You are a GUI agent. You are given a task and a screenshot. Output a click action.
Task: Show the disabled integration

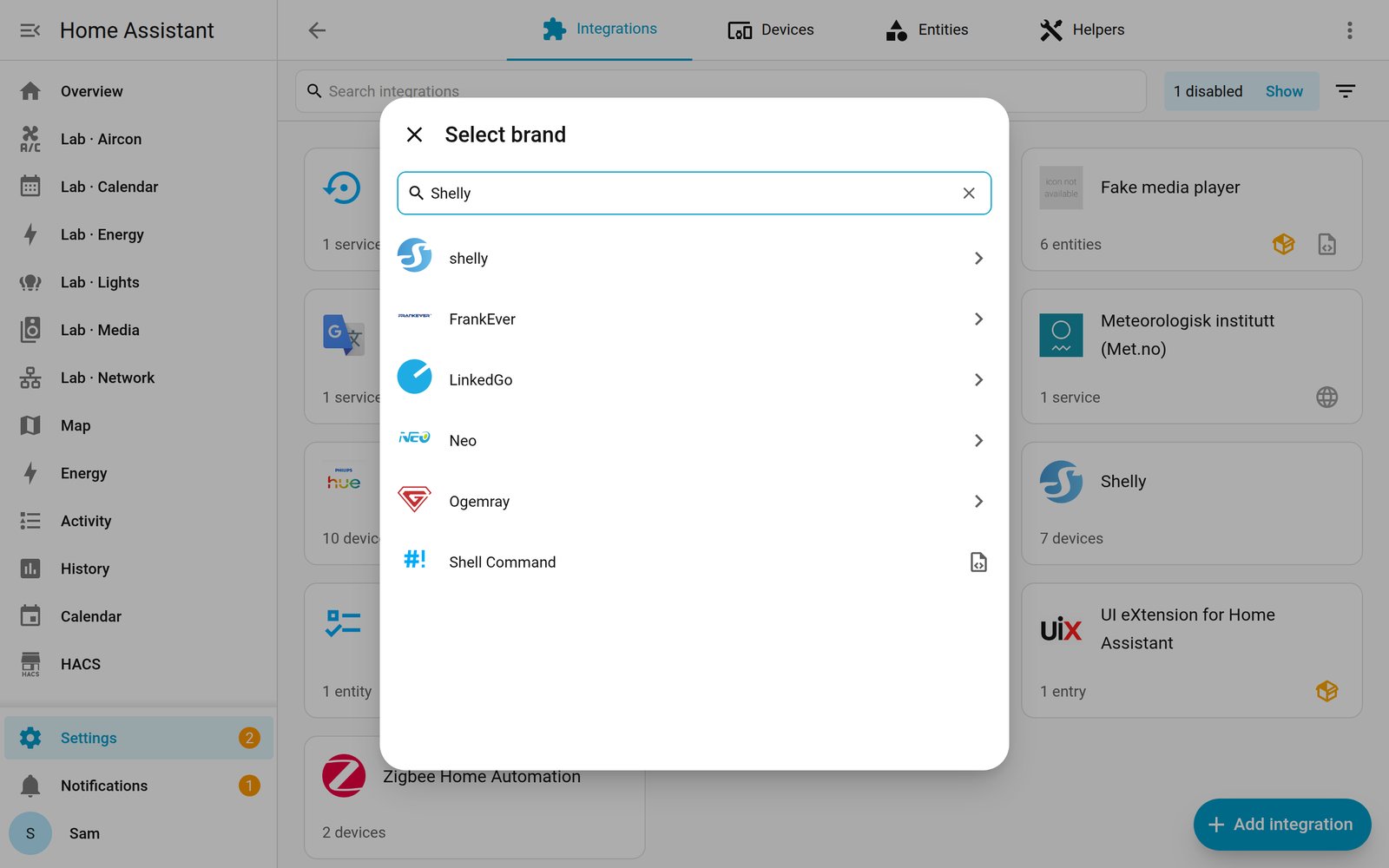1284,91
